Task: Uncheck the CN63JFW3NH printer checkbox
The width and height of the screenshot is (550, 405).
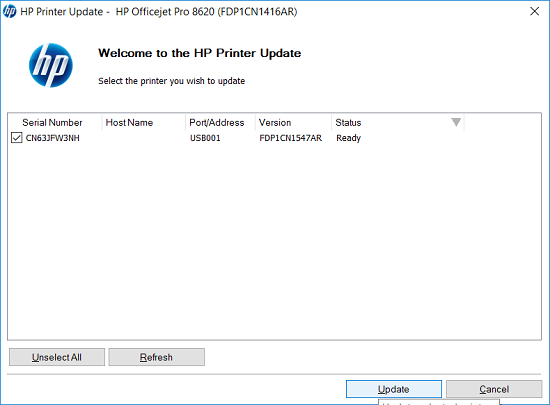Action: 16,138
